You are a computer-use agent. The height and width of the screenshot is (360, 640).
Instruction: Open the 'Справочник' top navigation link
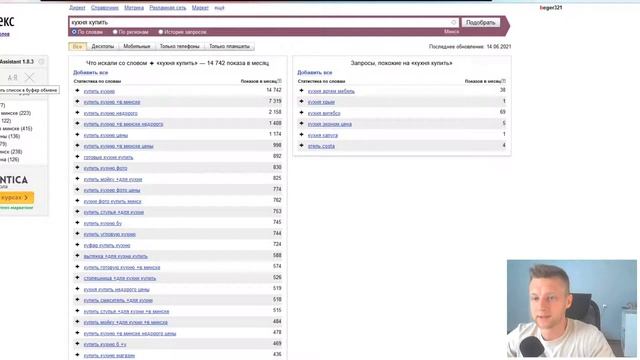tap(105, 8)
